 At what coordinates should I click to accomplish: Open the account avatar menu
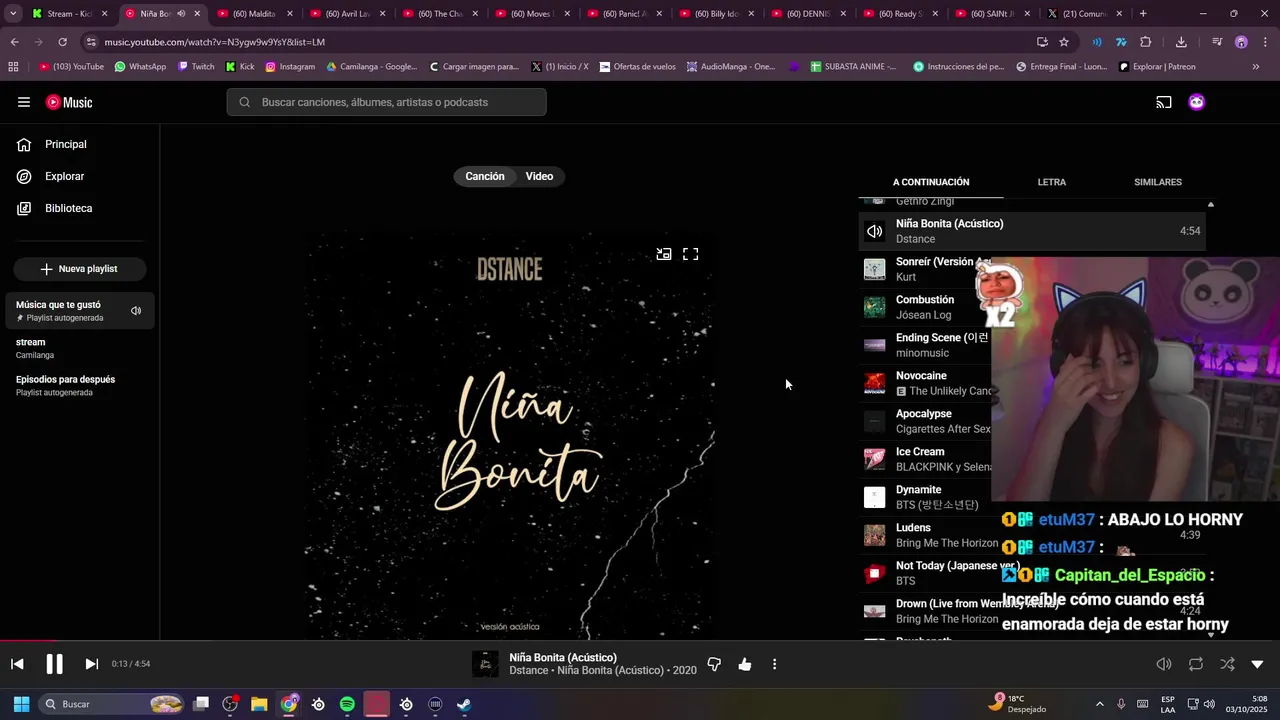coord(1196,102)
